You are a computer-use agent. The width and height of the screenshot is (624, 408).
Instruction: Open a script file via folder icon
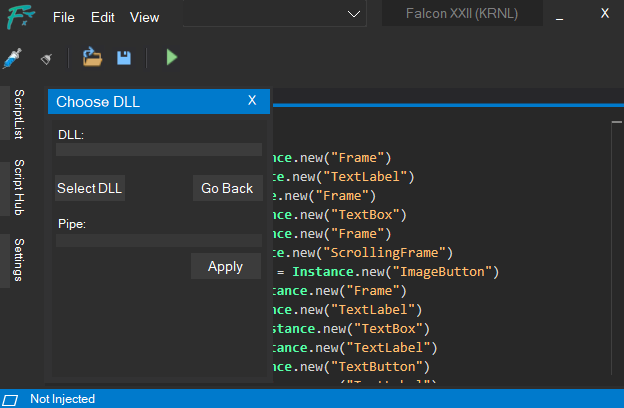tap(92, 57)
